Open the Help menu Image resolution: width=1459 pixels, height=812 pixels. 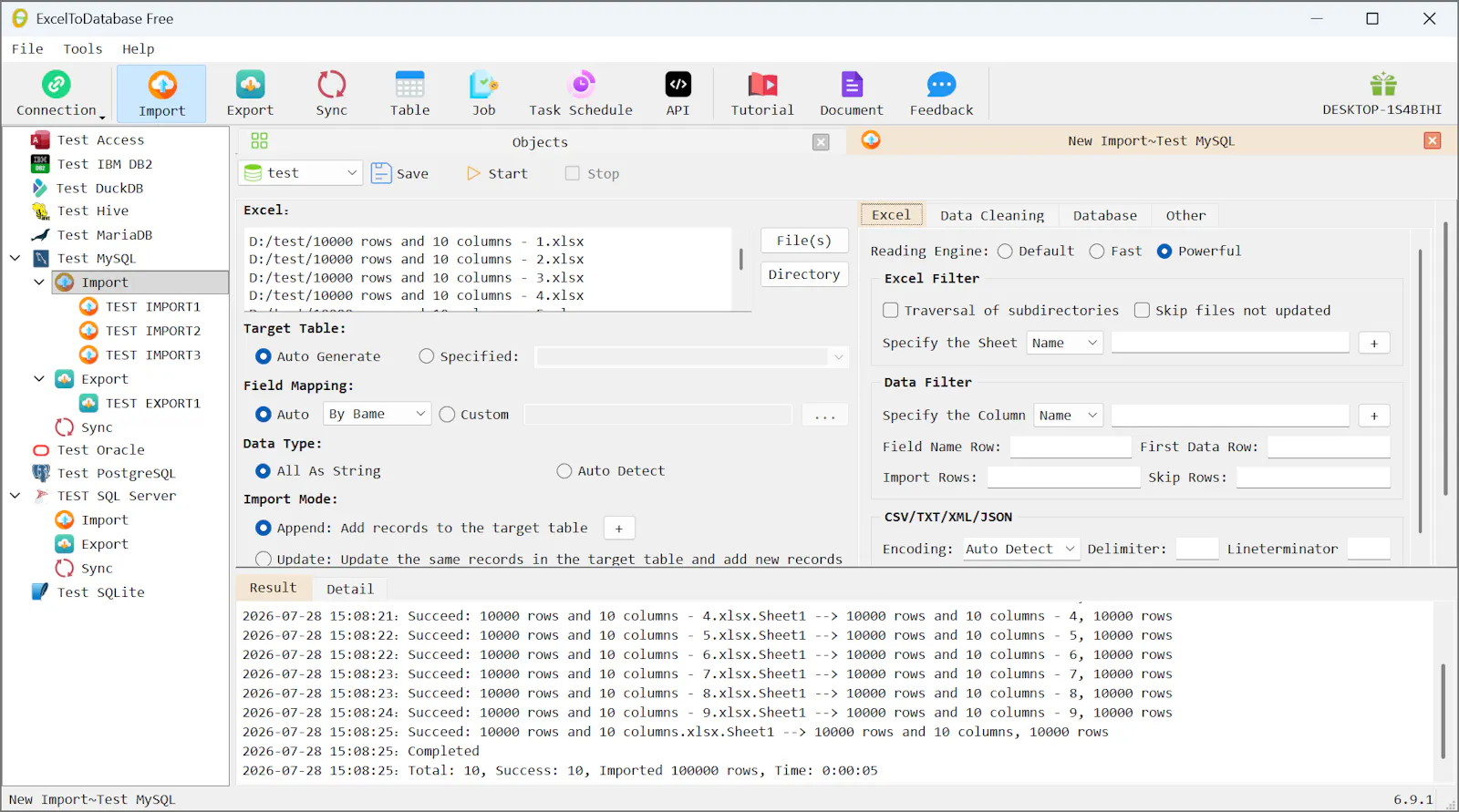pyautogui.click(x=139, y=49)
